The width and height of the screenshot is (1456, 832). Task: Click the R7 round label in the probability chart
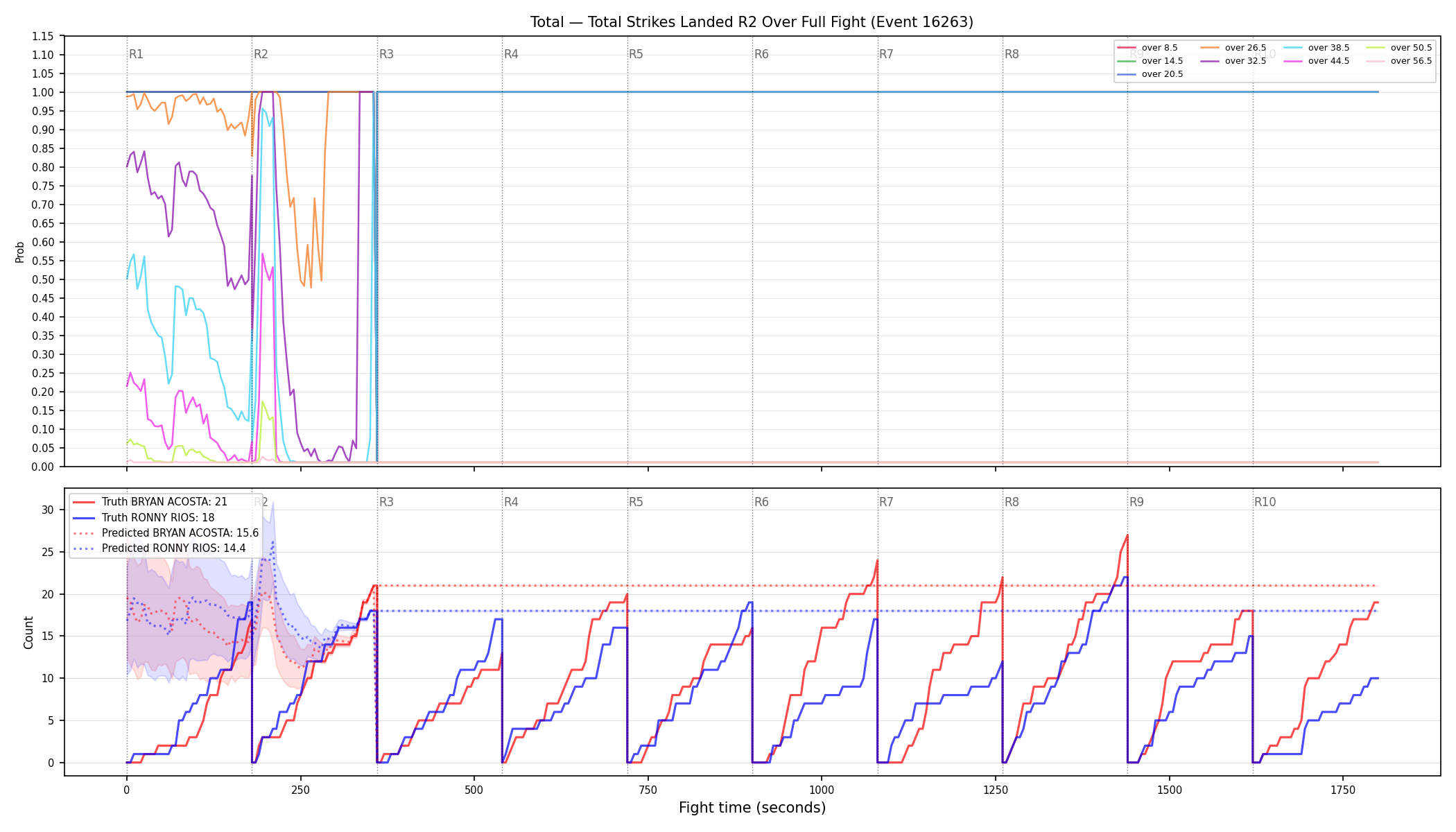point(886,54)
